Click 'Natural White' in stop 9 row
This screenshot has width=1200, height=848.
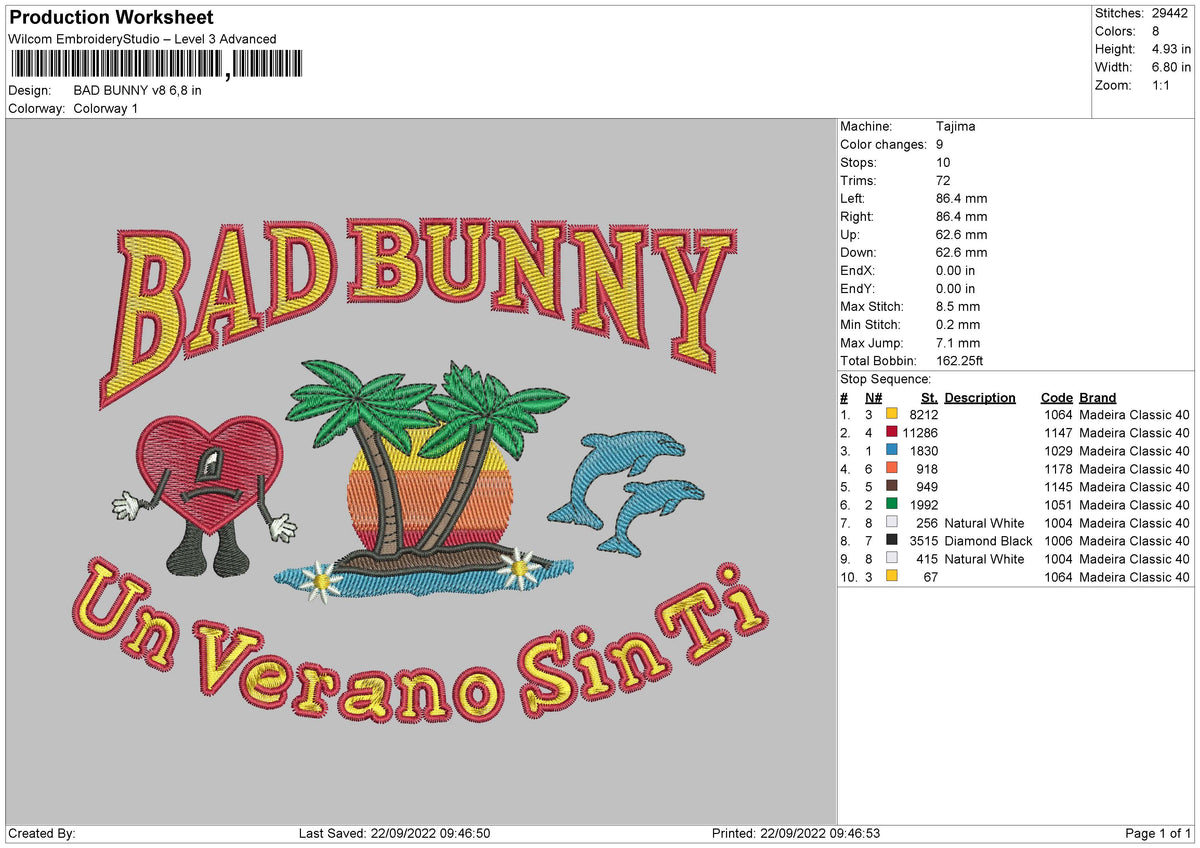[x=985, y=558]
